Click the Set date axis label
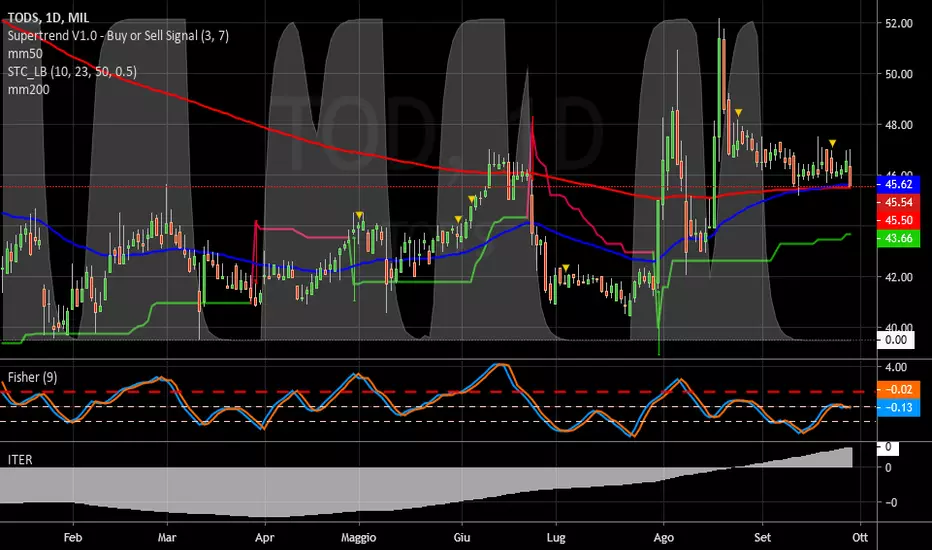Image resolution: width=932 pixels, height=550 pixels. [762, 538]
